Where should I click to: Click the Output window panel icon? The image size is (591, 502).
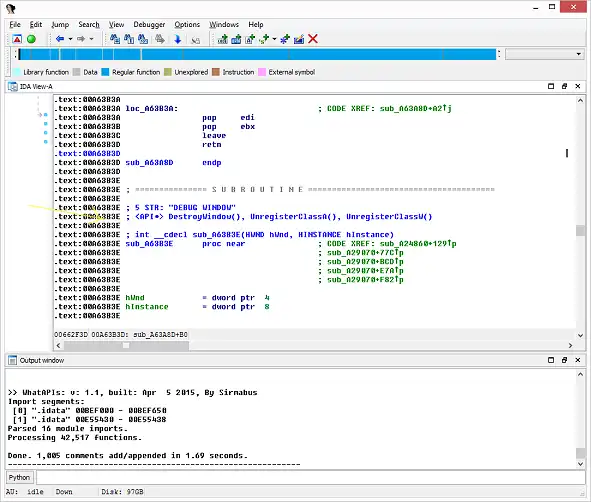coord(12,360)
